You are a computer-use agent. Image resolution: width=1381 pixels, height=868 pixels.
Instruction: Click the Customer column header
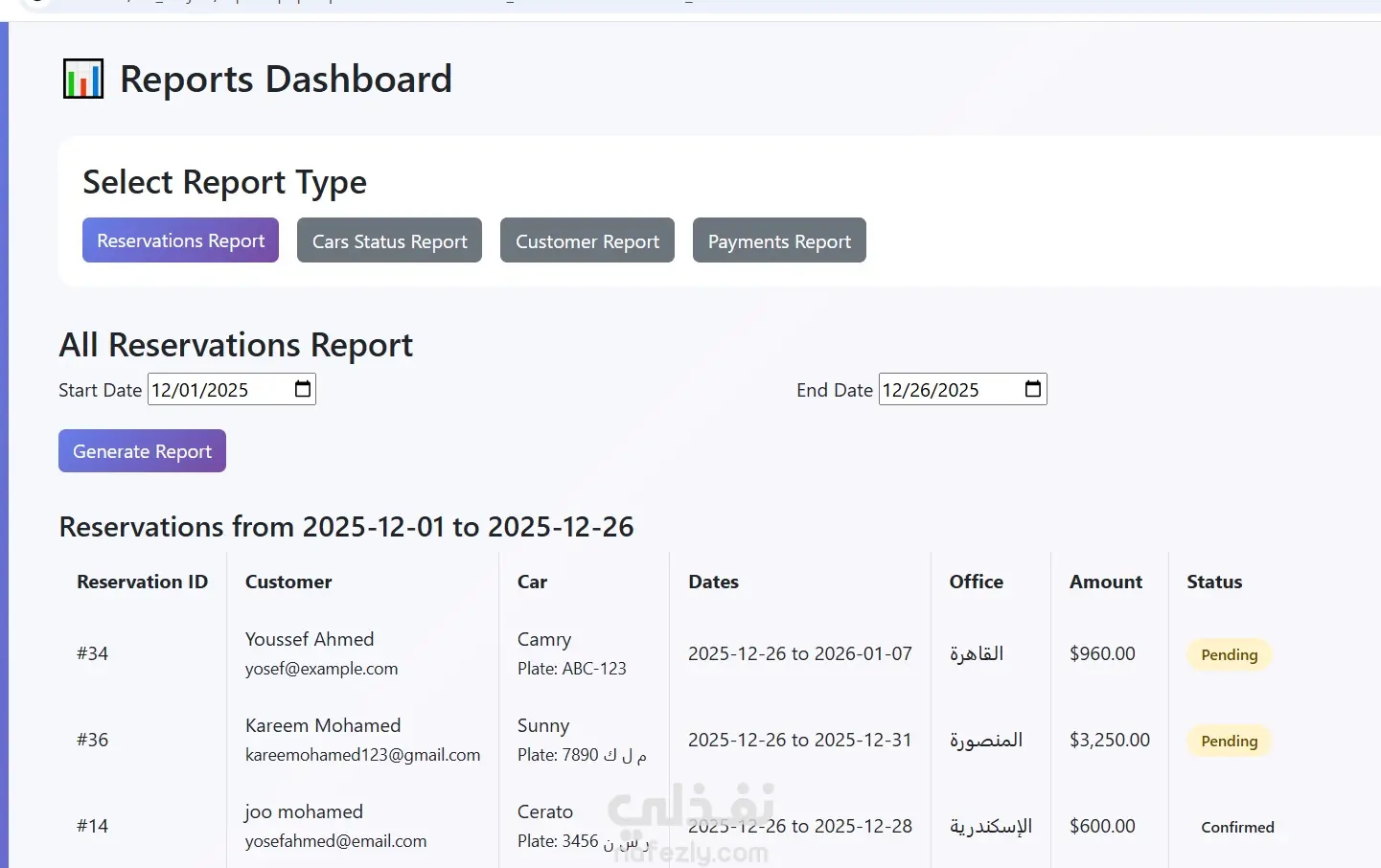pyautogui.click(x=288, y=582)
